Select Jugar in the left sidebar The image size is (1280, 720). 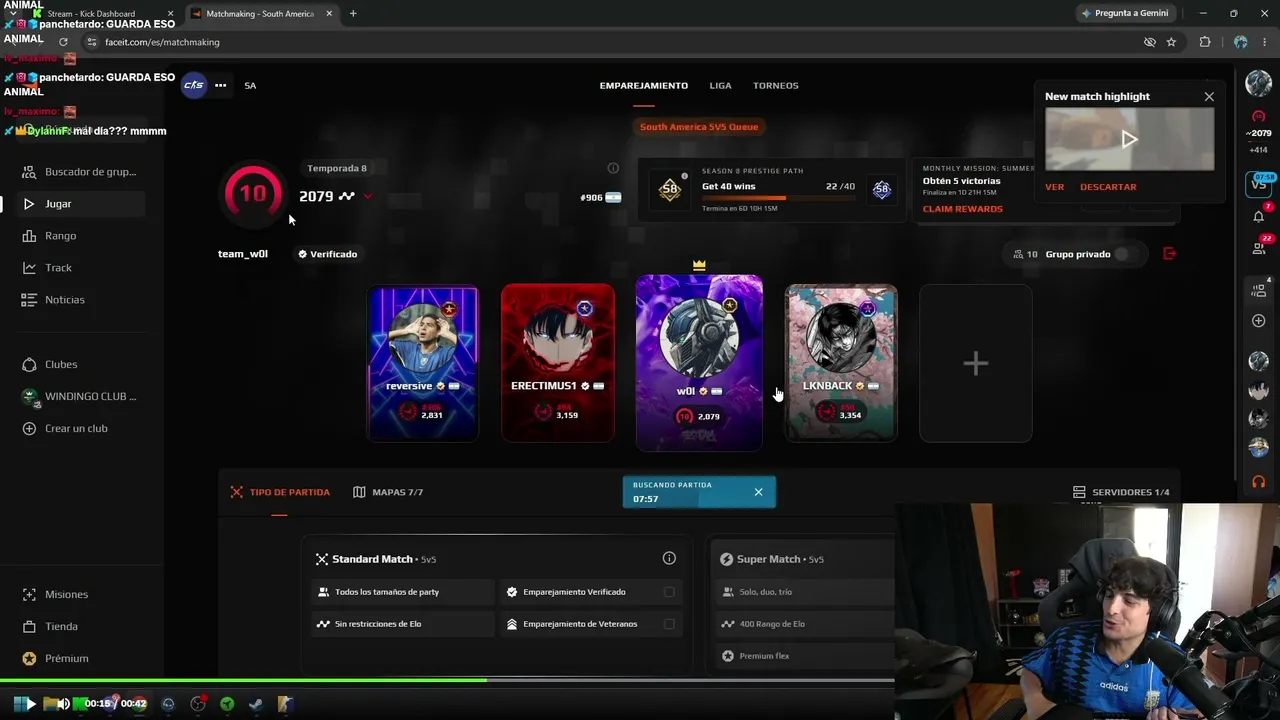82,204
